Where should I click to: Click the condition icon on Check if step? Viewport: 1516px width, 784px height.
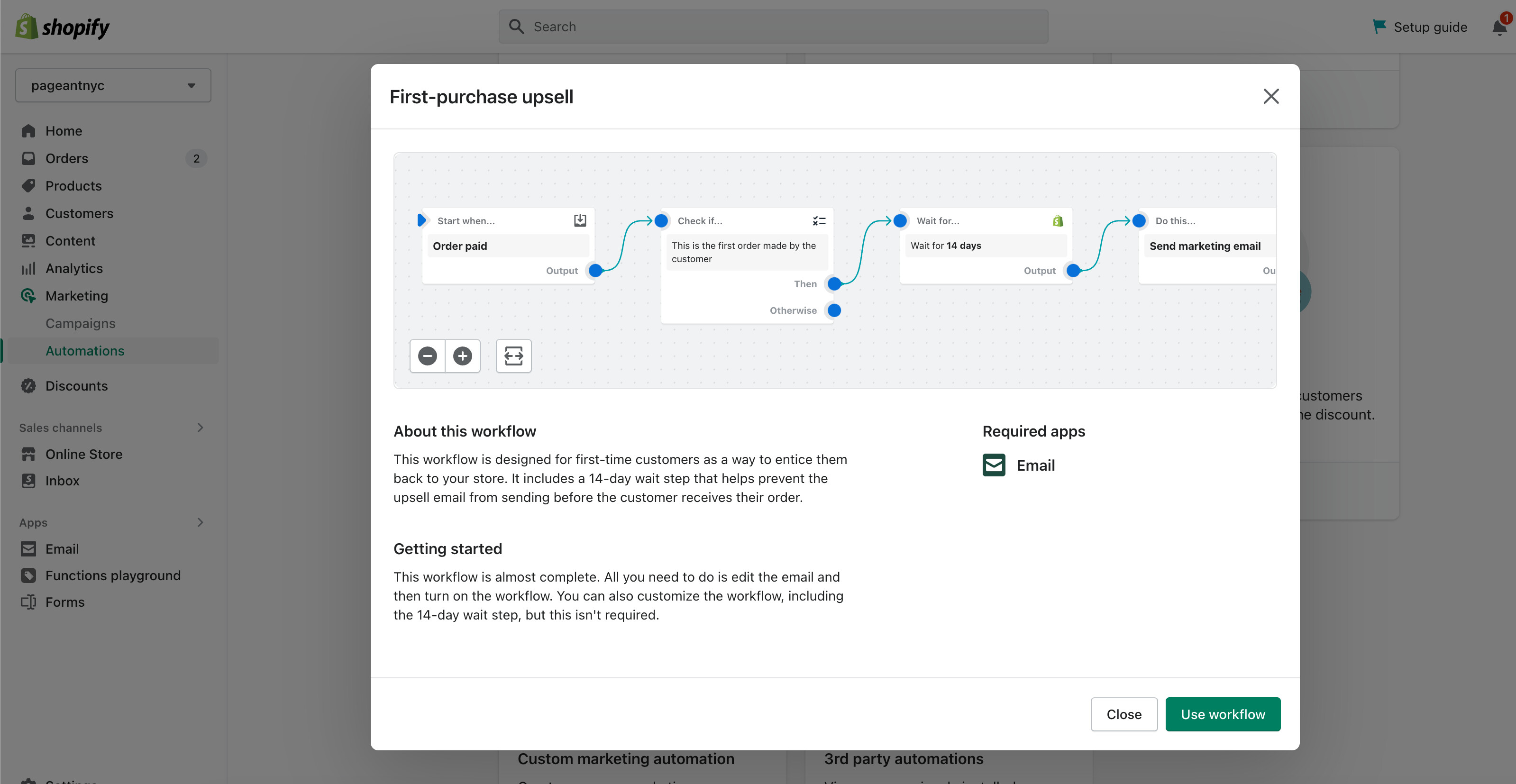pos(819,221)
